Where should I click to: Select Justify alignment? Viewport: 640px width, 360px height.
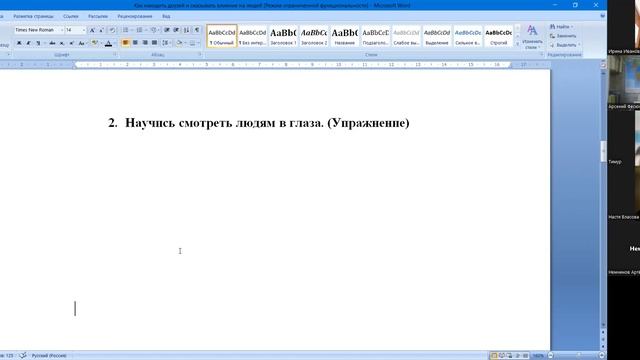click(154, 43)
